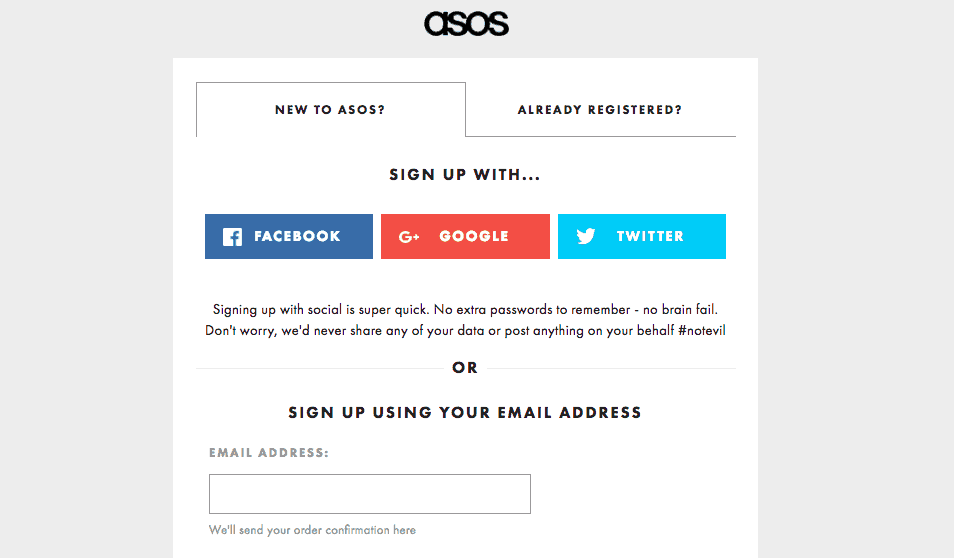Click the 'Don't worry, we'd never share' line

[465, 330]
